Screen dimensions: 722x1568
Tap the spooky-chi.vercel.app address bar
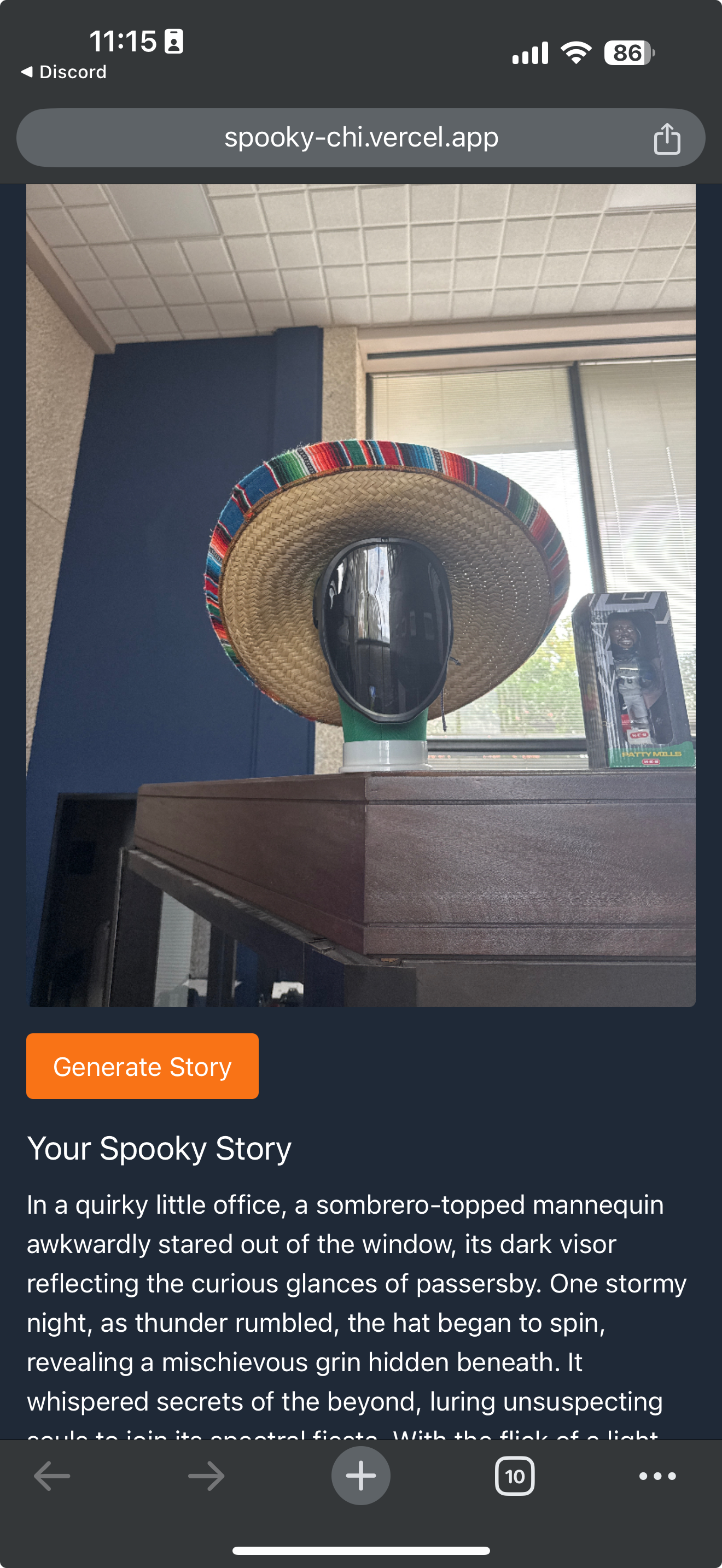[x=360, y=138]
